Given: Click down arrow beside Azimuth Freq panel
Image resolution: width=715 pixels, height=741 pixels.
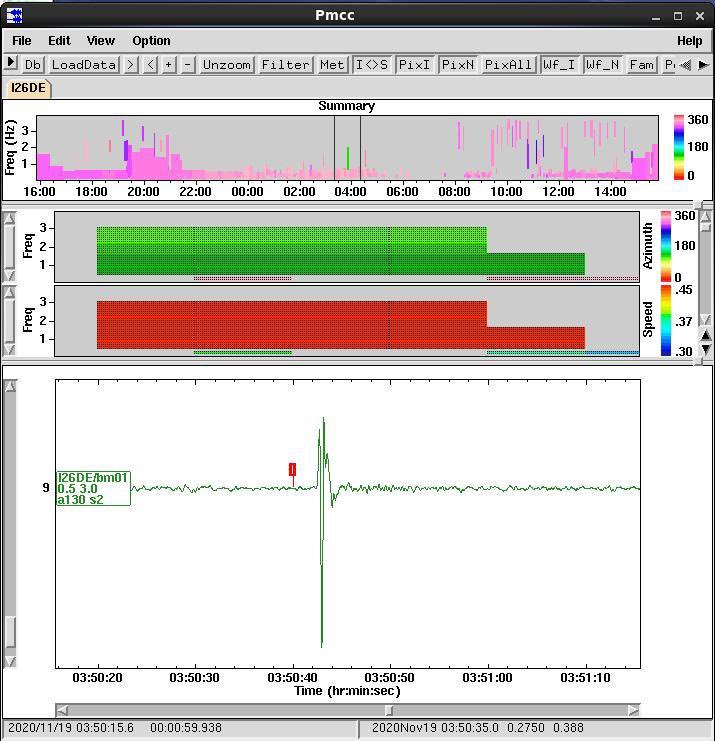Looking at the screenshot, I should pyautogui.click(x=9, y=275).
